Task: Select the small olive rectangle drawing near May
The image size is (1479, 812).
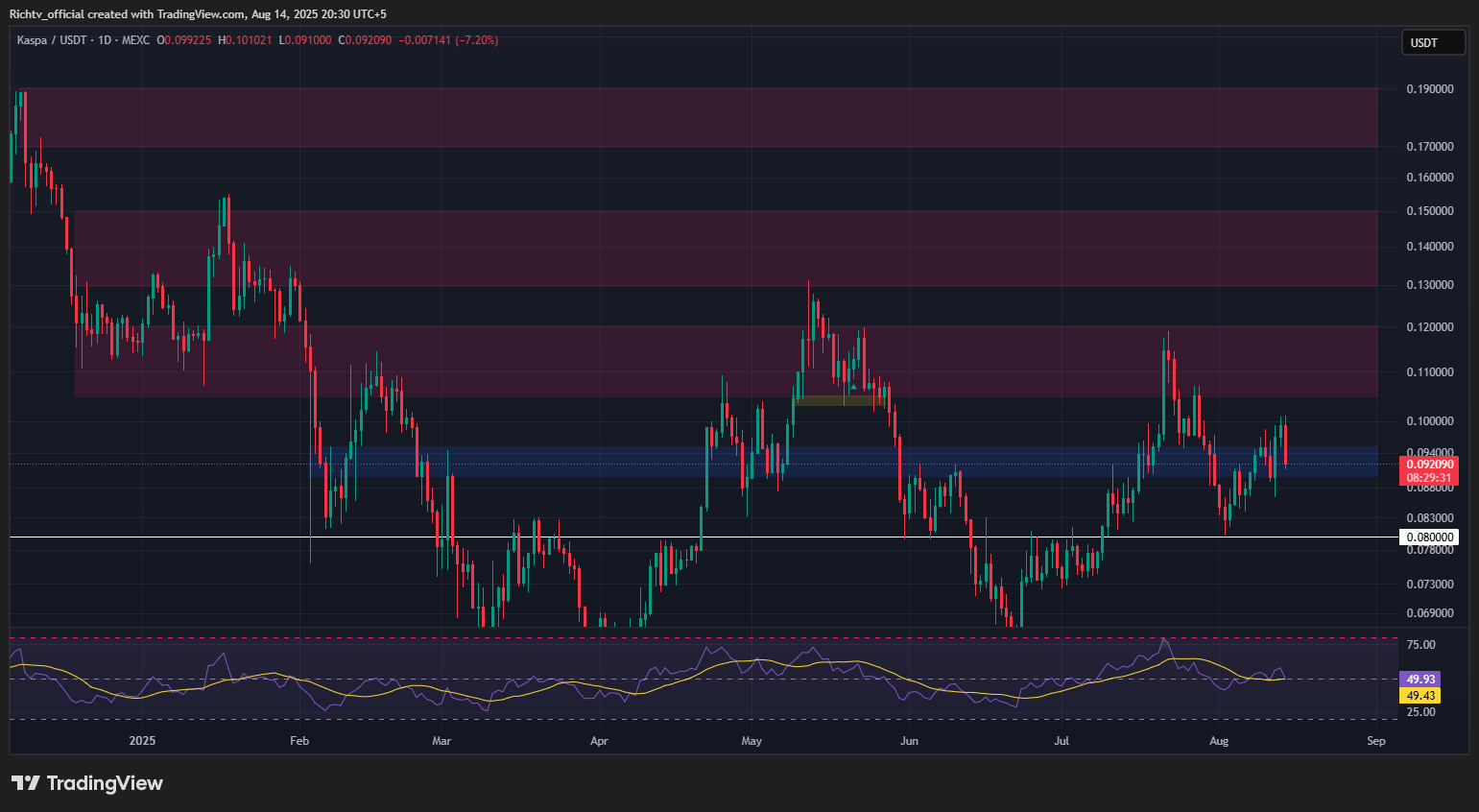Action: (x=835, y=400)
